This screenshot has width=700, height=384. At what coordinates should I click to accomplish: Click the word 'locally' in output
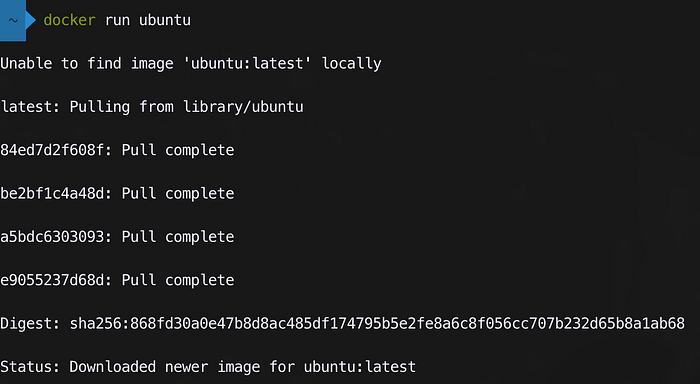[352, 63]
